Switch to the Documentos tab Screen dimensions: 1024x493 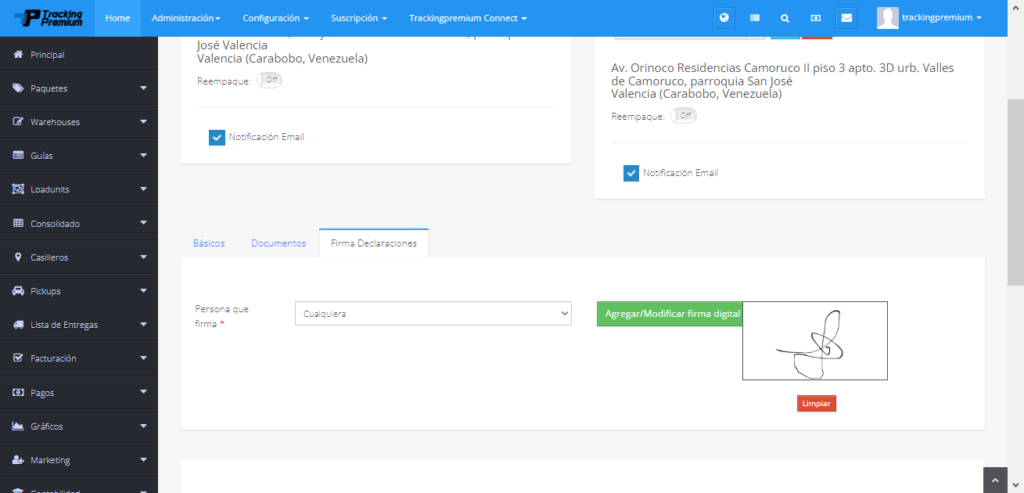pyautogui.click(x=278, y=243)
